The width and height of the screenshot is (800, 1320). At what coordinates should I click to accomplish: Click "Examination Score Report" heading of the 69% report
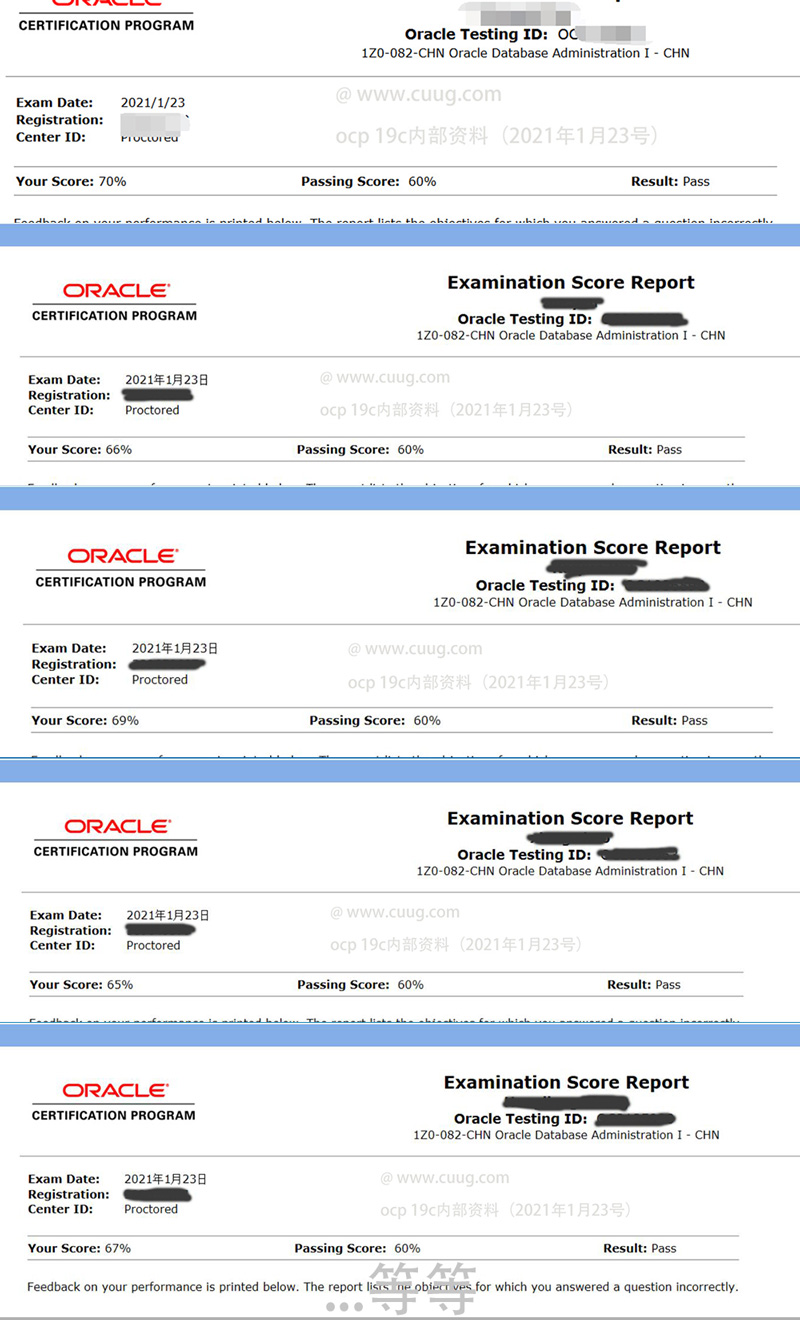click(x=593, y=548)
